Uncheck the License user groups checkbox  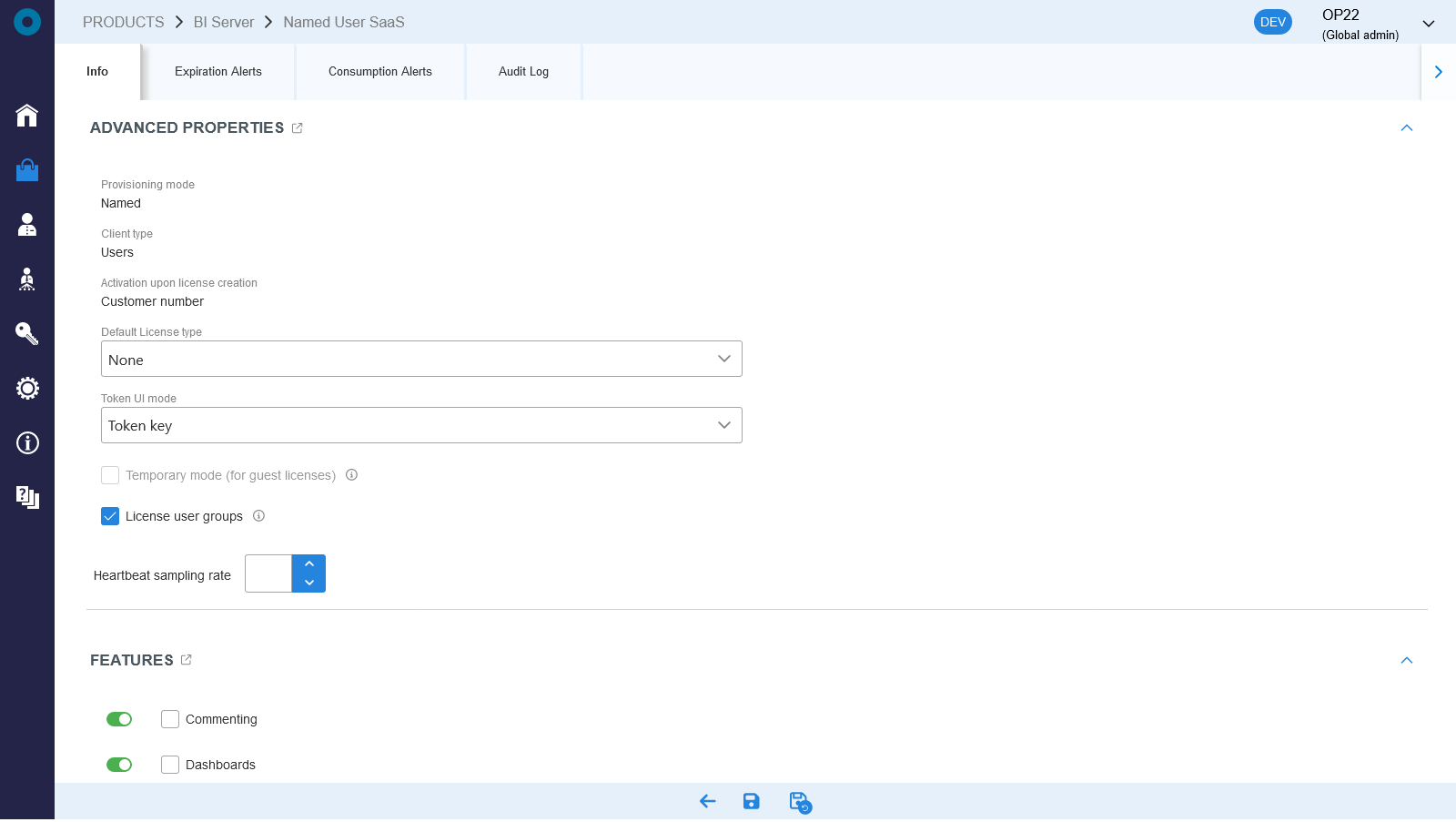(110, 516)
